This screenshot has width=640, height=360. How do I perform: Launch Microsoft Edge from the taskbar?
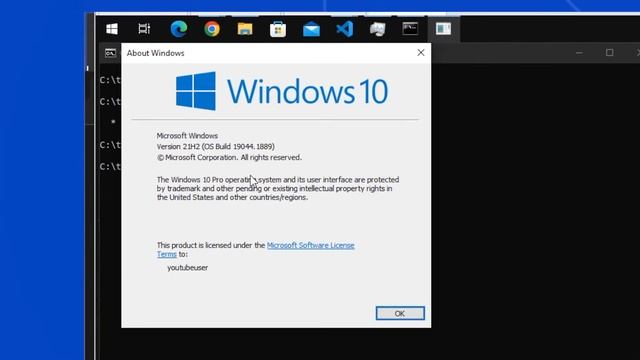pyautogui.click(x=179, y=29)
